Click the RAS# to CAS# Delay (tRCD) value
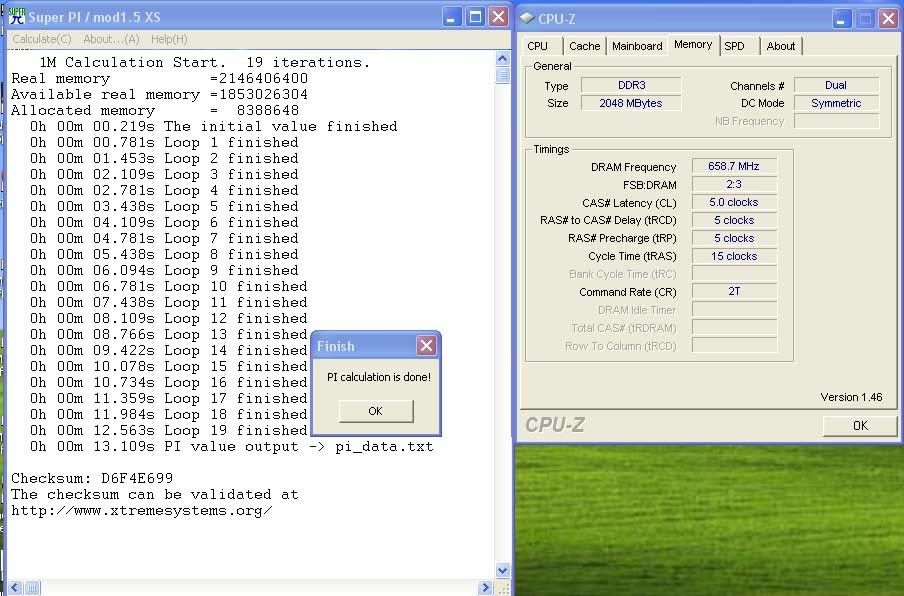This screenshot has width=904, height=596. coord(734,220)
